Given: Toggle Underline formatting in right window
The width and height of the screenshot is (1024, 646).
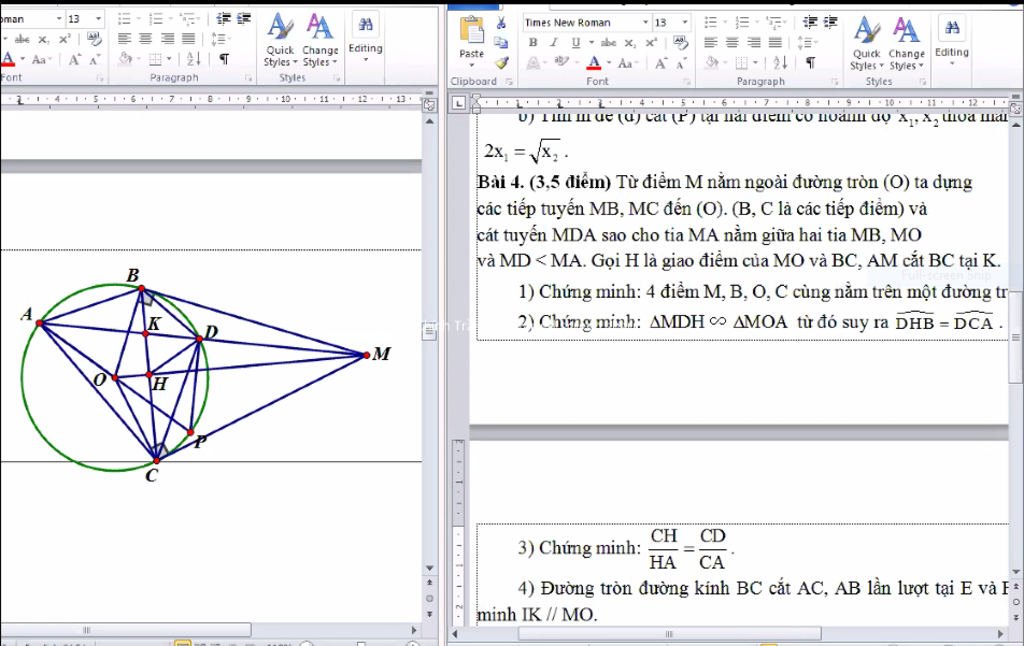Looking at the screenshot, I should click(575, 42).
